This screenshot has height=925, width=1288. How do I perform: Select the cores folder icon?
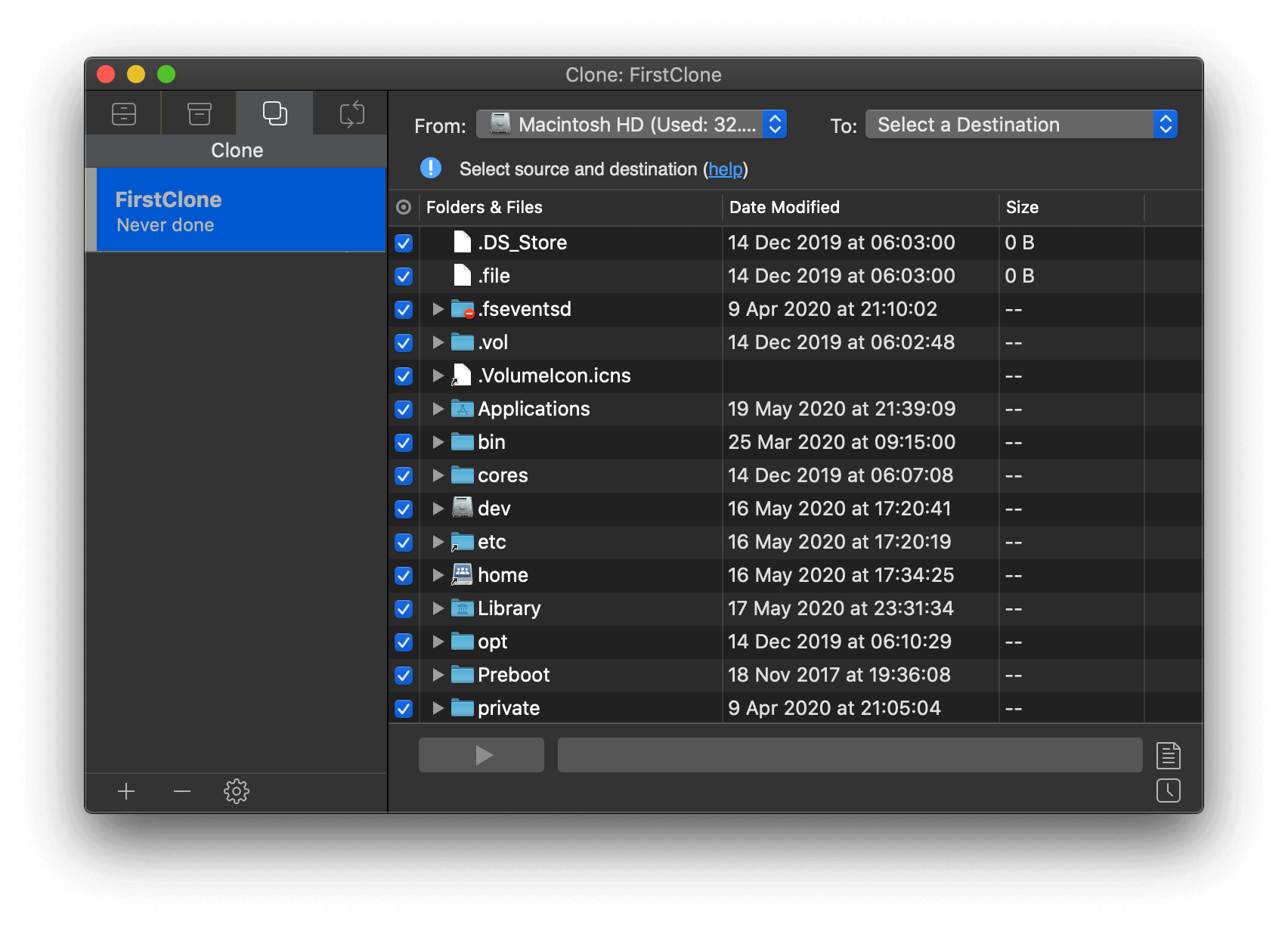pos(463,475)
